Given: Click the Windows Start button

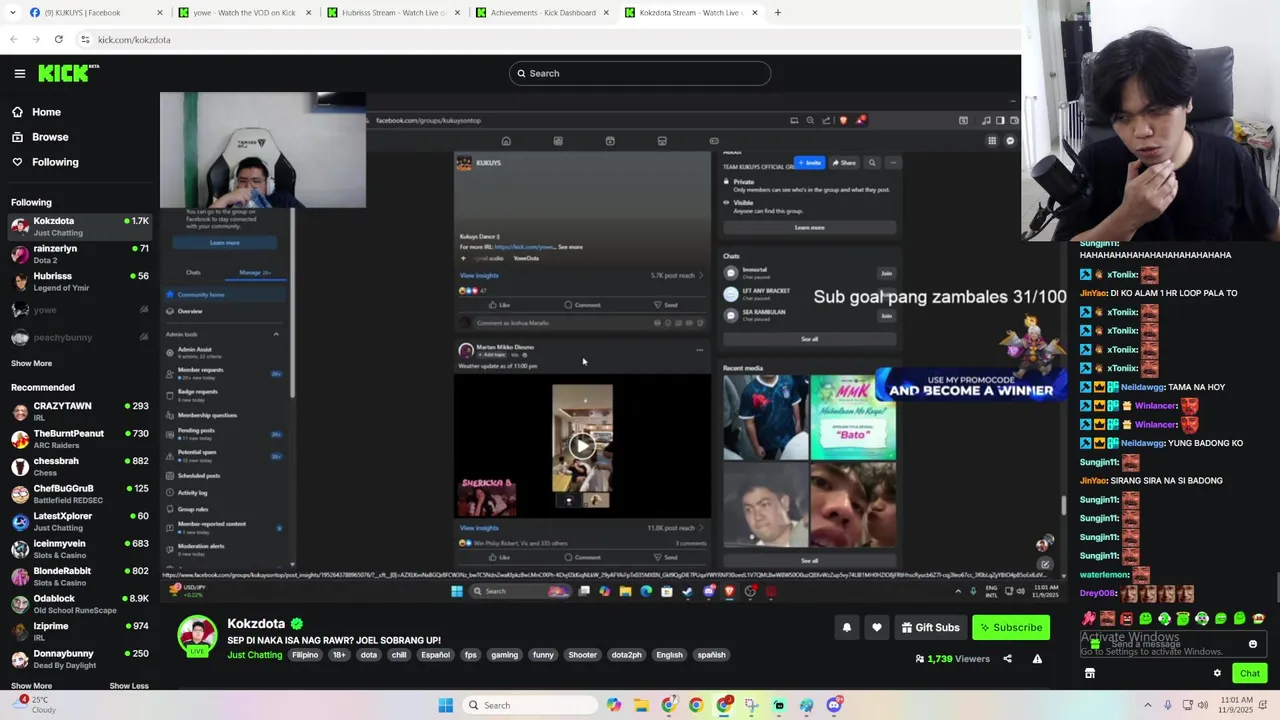Looking at the screenshot, I should click(x=445, y=705).
